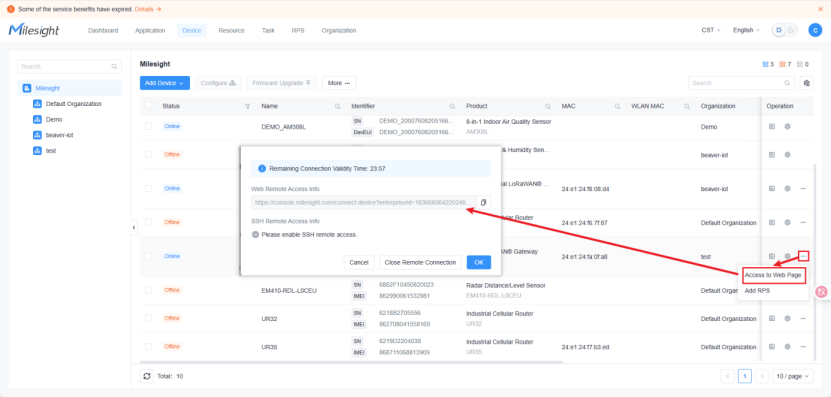Click the Configure button

click(218, 83)
